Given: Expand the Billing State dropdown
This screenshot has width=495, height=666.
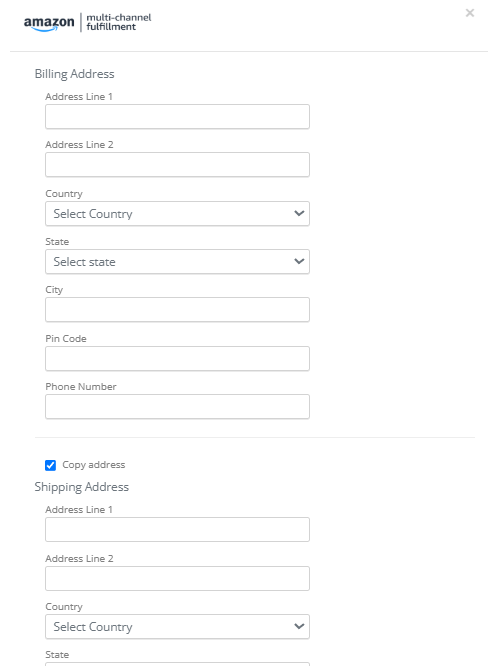Looking at the screenshot, I should [177, 262].
